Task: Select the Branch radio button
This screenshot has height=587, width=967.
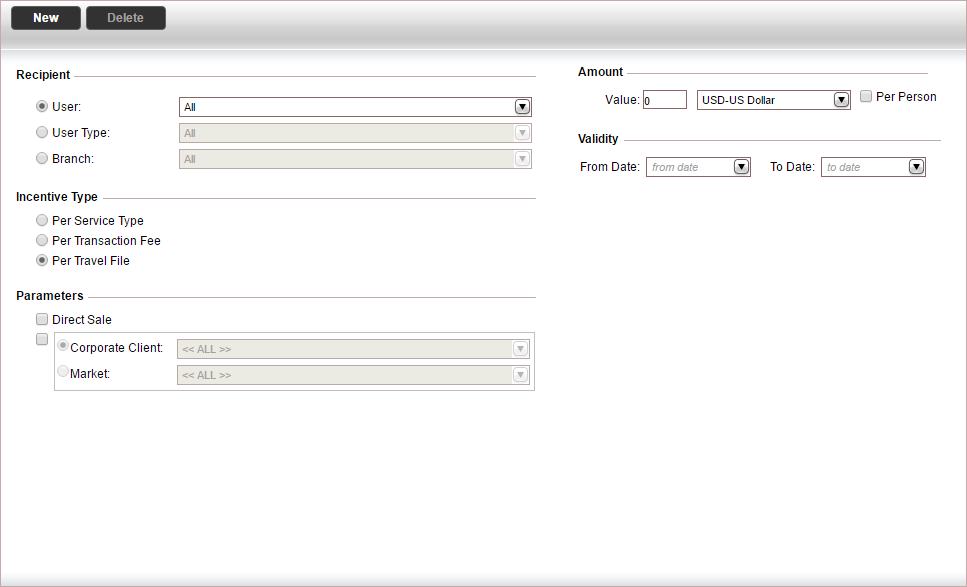Action: [x=42, y=158]
